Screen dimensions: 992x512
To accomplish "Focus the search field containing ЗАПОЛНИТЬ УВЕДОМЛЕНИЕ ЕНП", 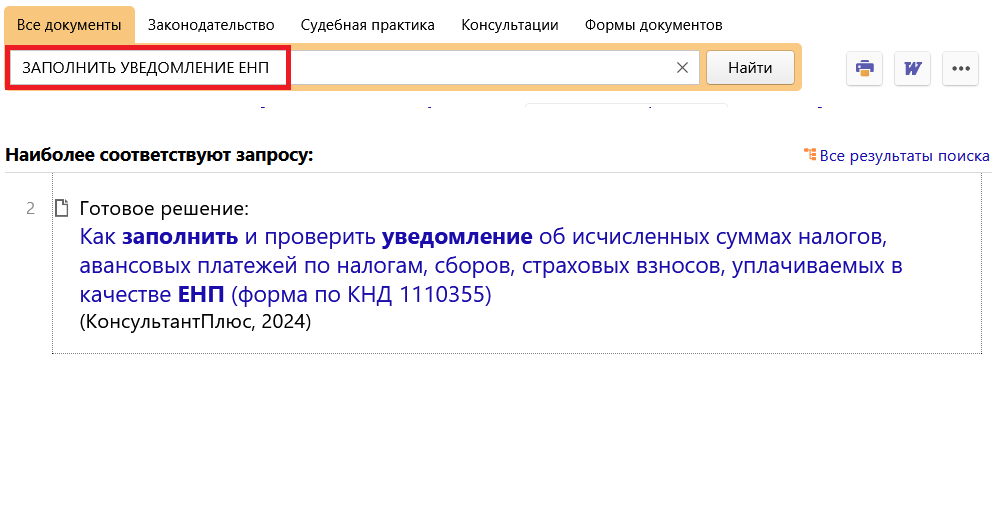I will (x=354, y=68).
